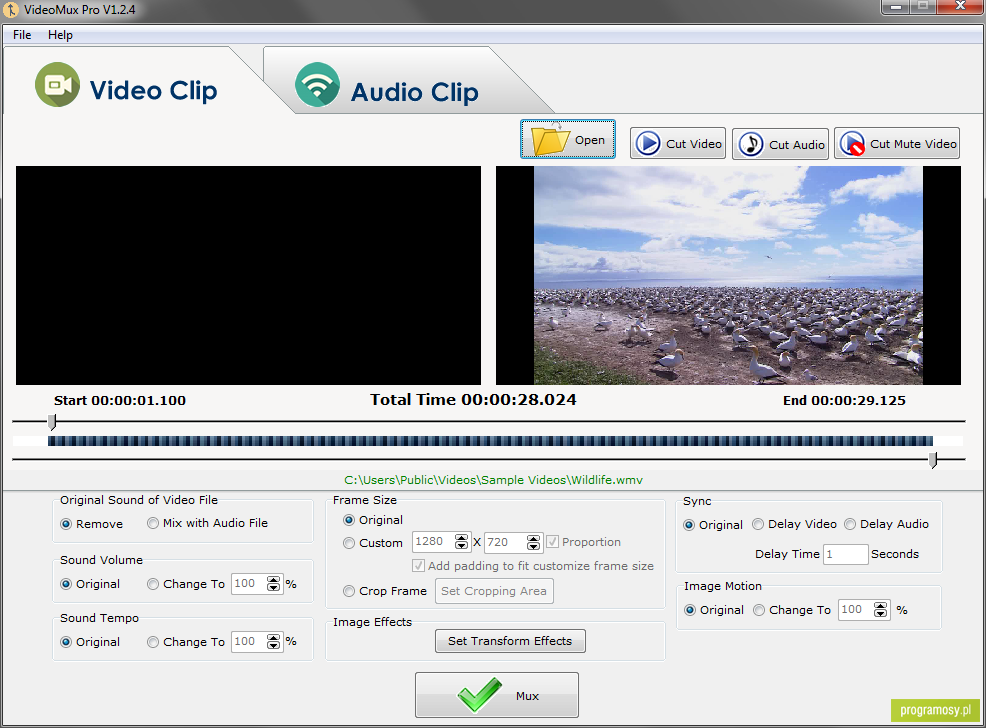The width and height of the screenshot is (986, 728).
Task: Click the muted play icon for Cut Mute Video
Action: click(x=853, y=144)
